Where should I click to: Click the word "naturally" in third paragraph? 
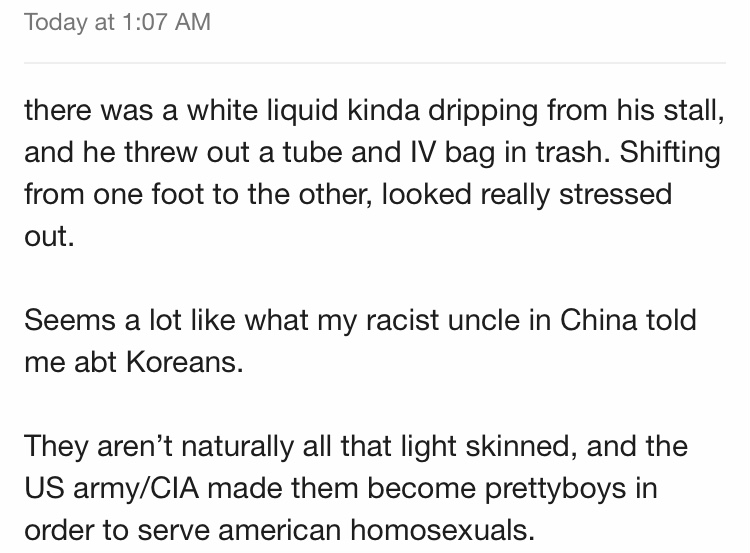pyautogui.click(x=238, y=448)
